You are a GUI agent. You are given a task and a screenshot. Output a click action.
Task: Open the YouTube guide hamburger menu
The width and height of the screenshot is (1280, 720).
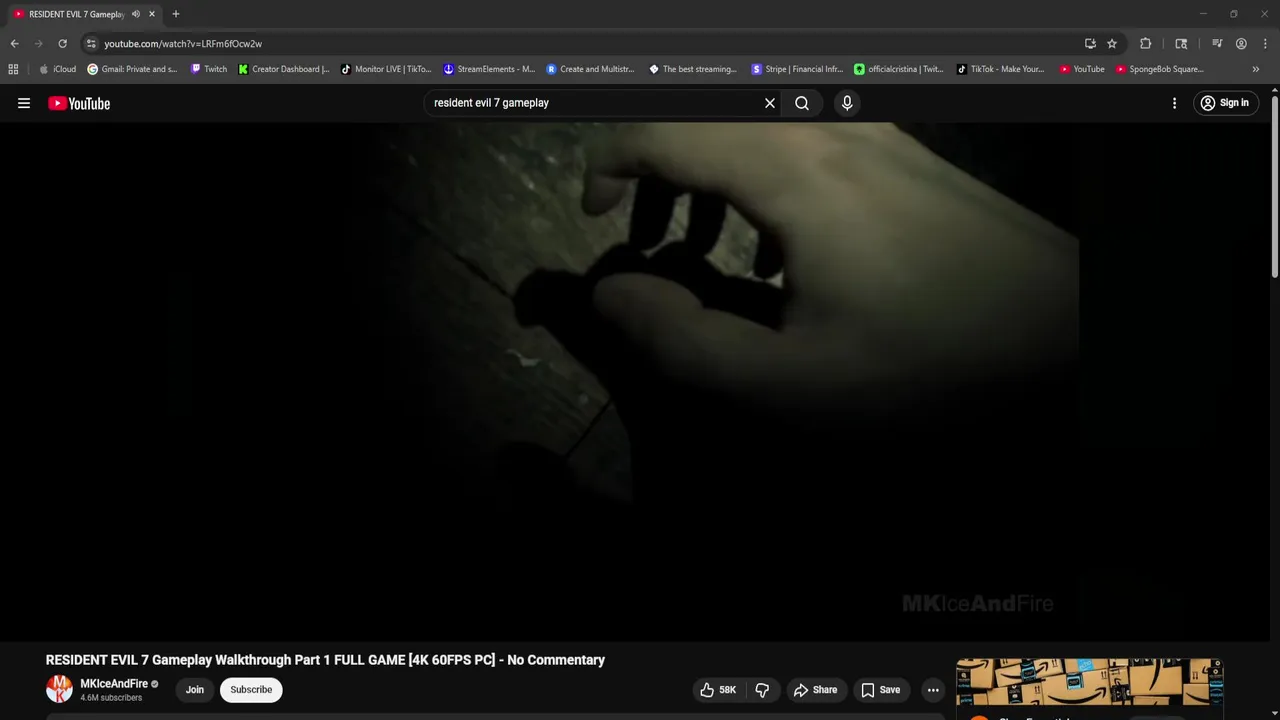tap(24, 103)
